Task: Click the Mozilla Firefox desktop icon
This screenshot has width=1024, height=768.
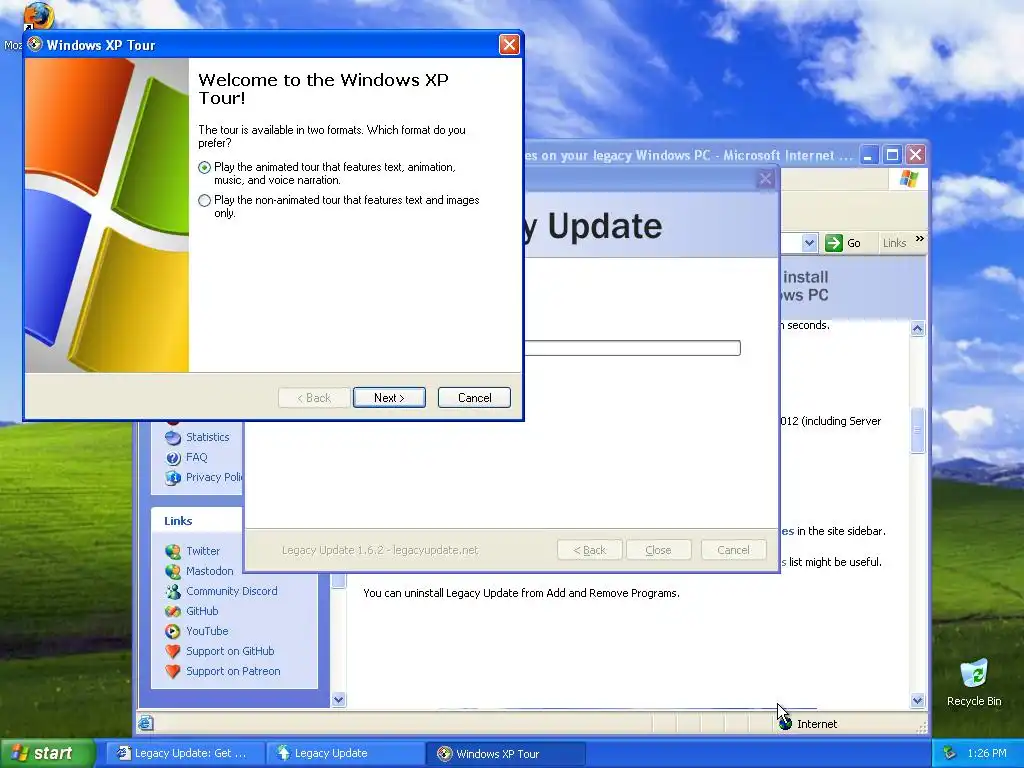Action: point(37,16)
